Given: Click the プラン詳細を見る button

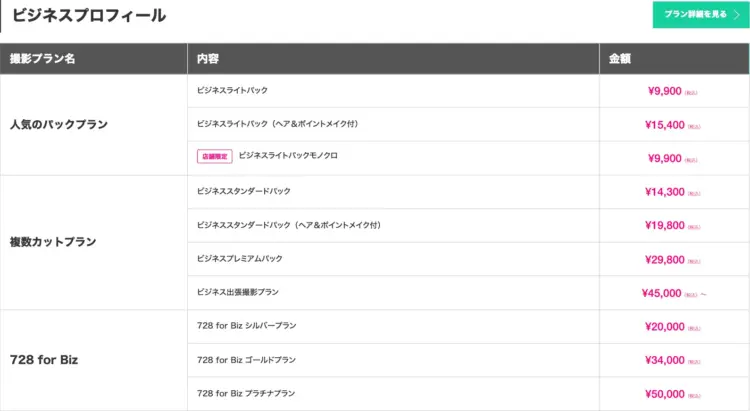Looking at the screenshot, I should [695, 15].
